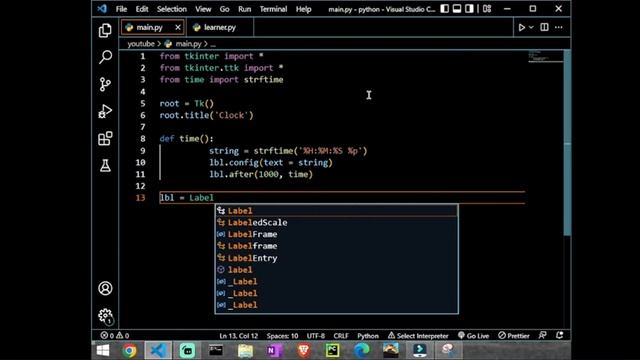This screenshot has height=360, width=640.
Task: Click the VS Code logo in title bar
Action: pos(102,9)
